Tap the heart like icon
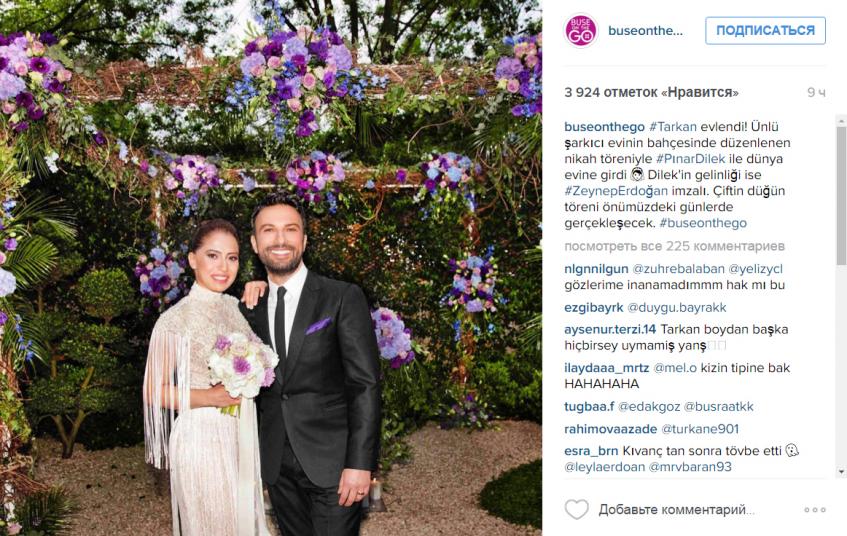Viewport: 847px width, 536px height. pyautogui.click(x=576, y=509)
